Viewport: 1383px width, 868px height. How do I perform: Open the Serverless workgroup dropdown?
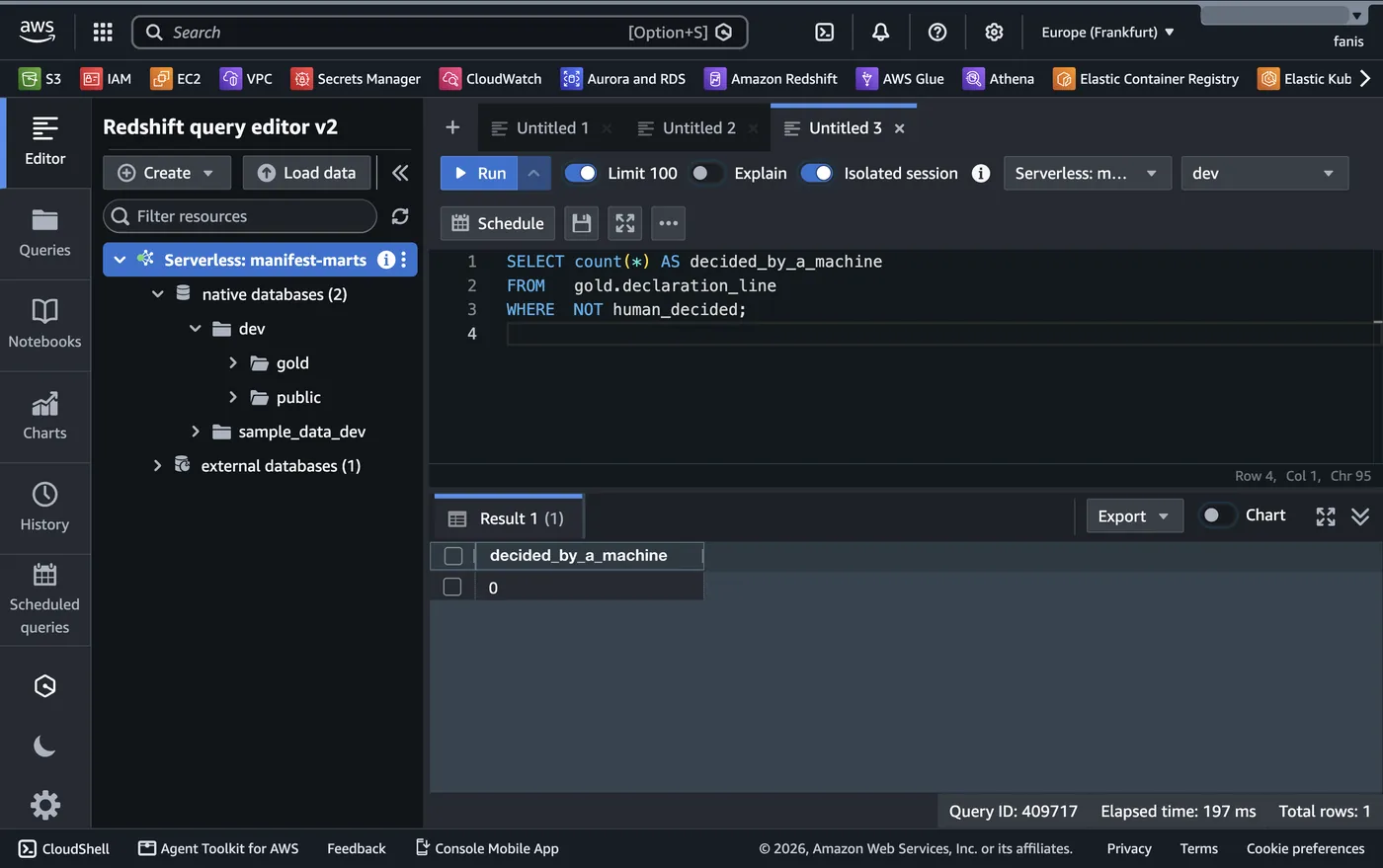point(1088,173)
